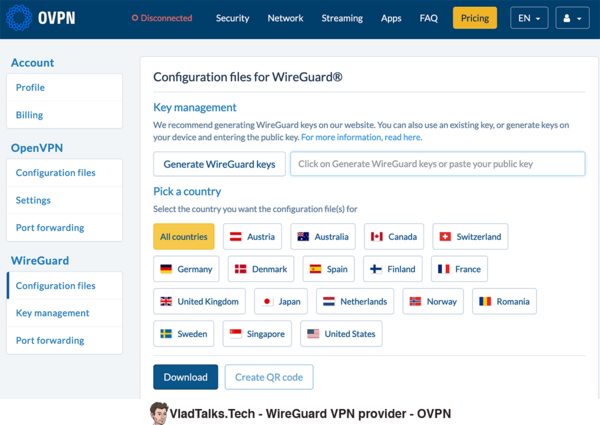Click the yellow Pricing button
Image resolution: width=600 pixels, height=425 pixels.
click(475, 18)
